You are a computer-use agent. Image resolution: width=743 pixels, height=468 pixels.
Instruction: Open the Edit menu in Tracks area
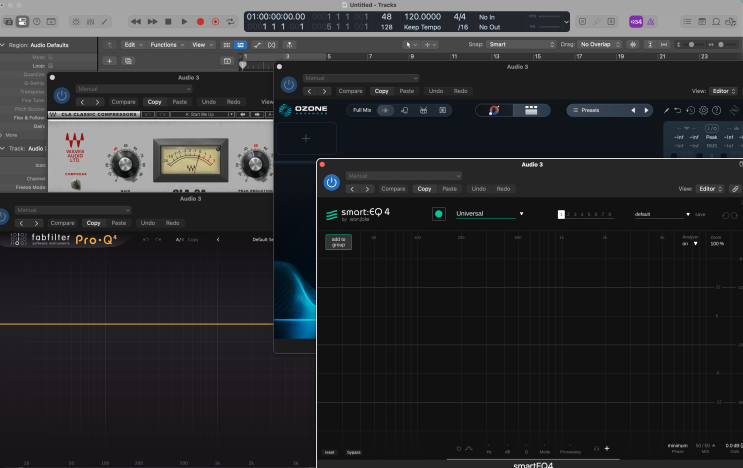133,45
